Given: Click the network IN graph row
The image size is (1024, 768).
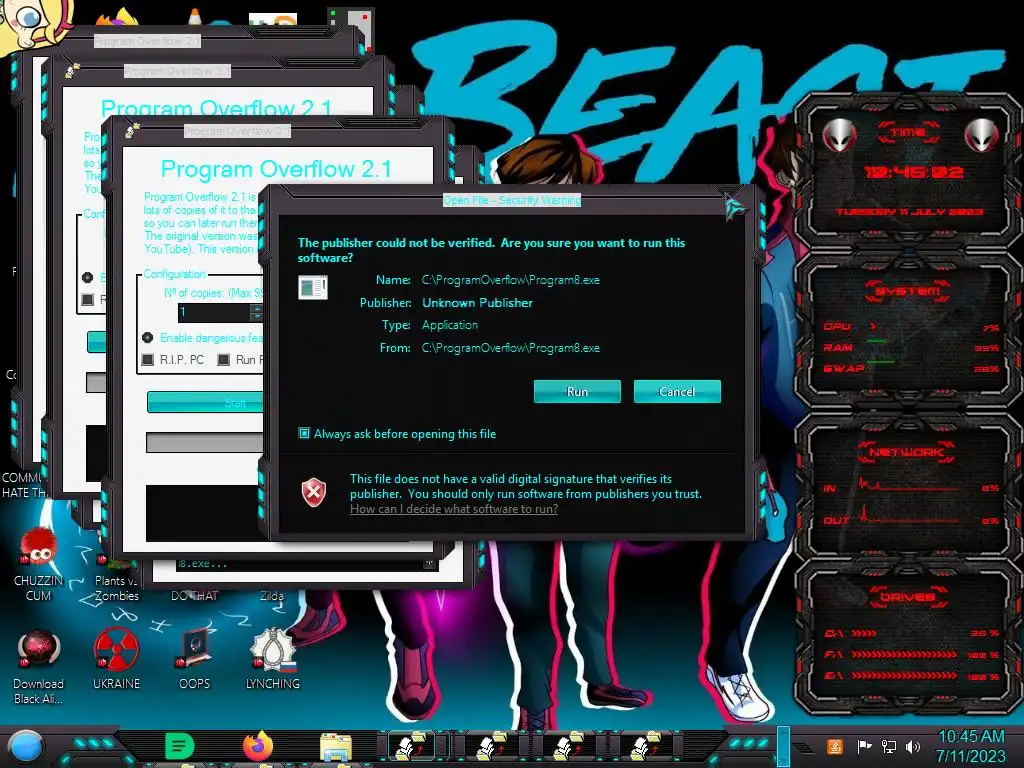Looking at the screenshot, I should (911, 487).
